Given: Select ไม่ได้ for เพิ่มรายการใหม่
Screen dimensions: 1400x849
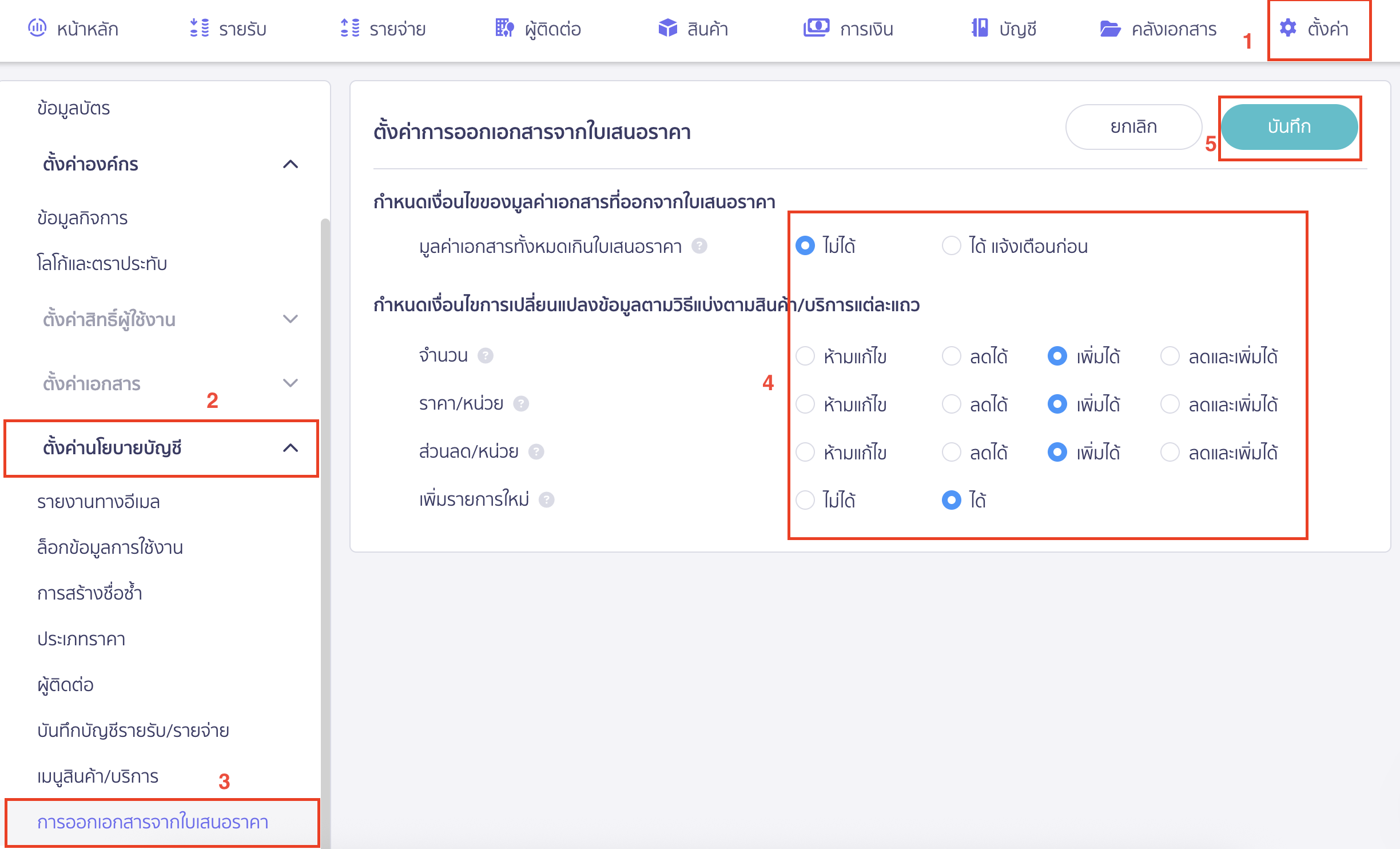Looking at the screenshot, I should point(805,500).
